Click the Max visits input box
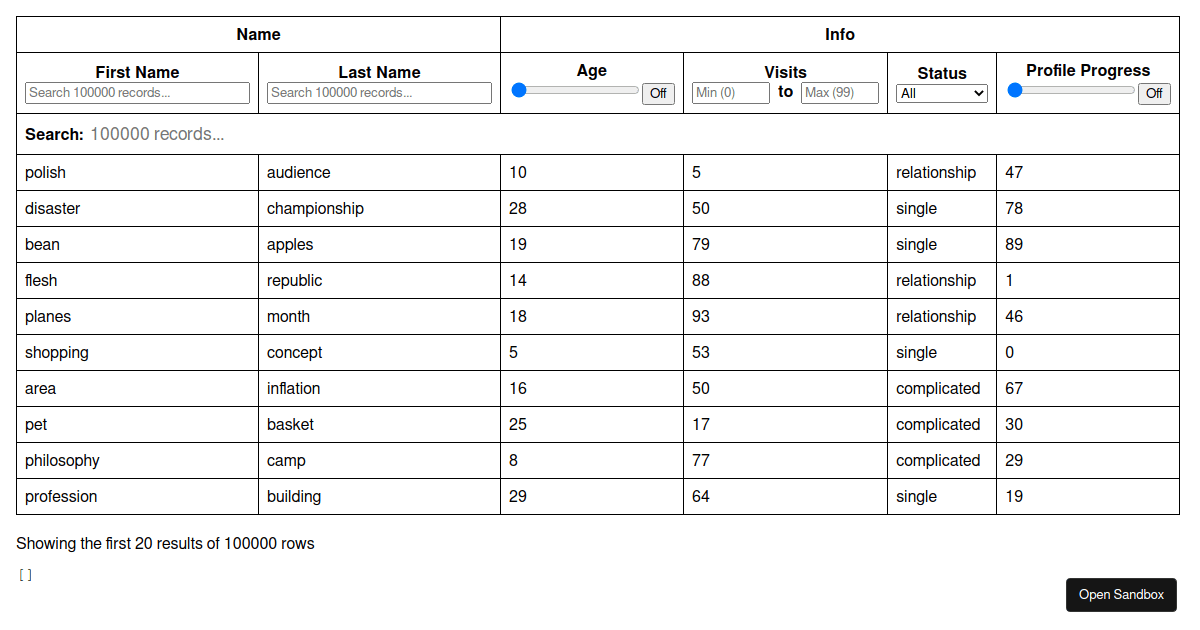The height and width of the screenshot is (630, 1200). [840, 92]
